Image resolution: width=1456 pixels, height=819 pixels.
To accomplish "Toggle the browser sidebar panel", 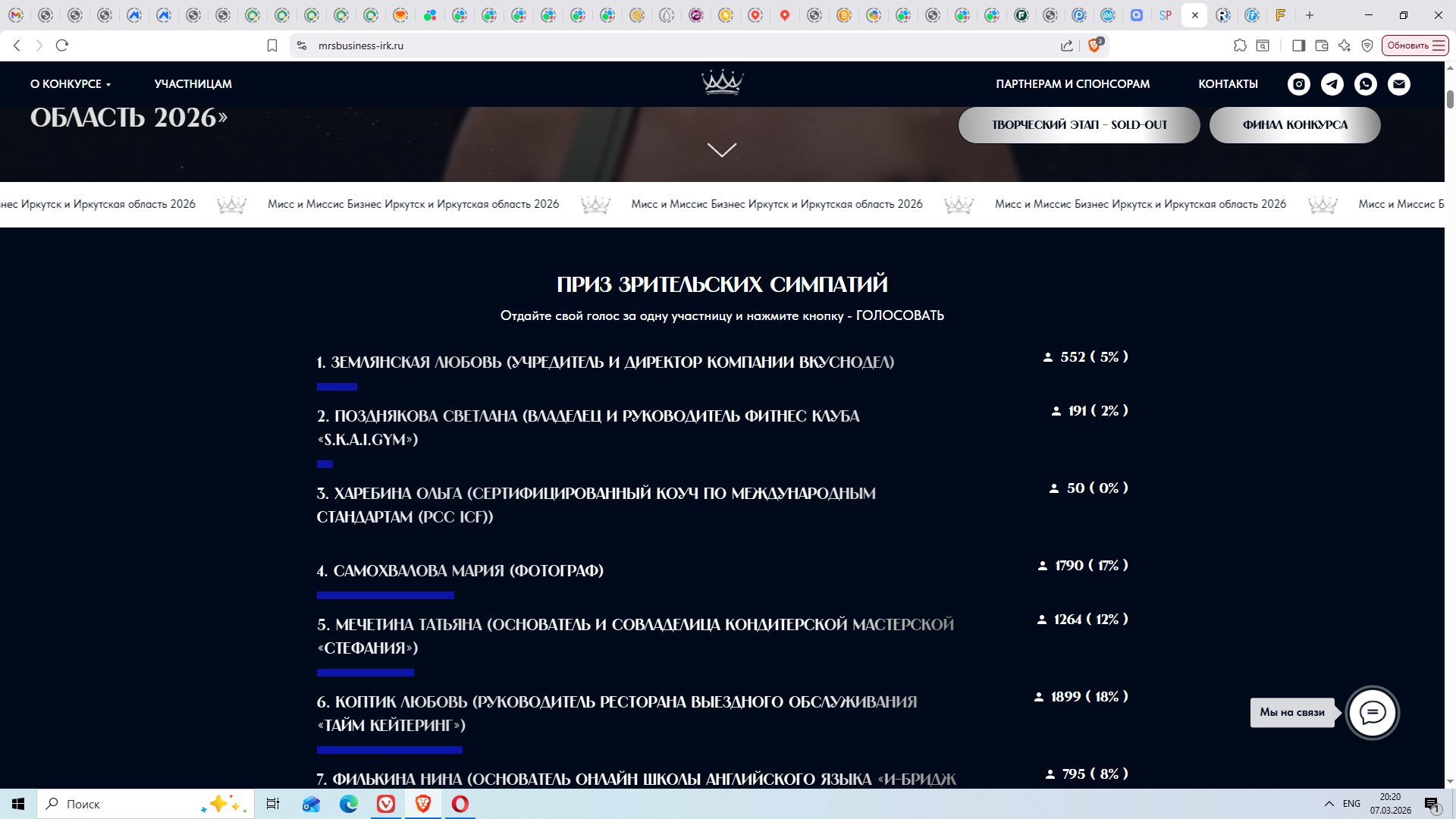I will 1298,45.
